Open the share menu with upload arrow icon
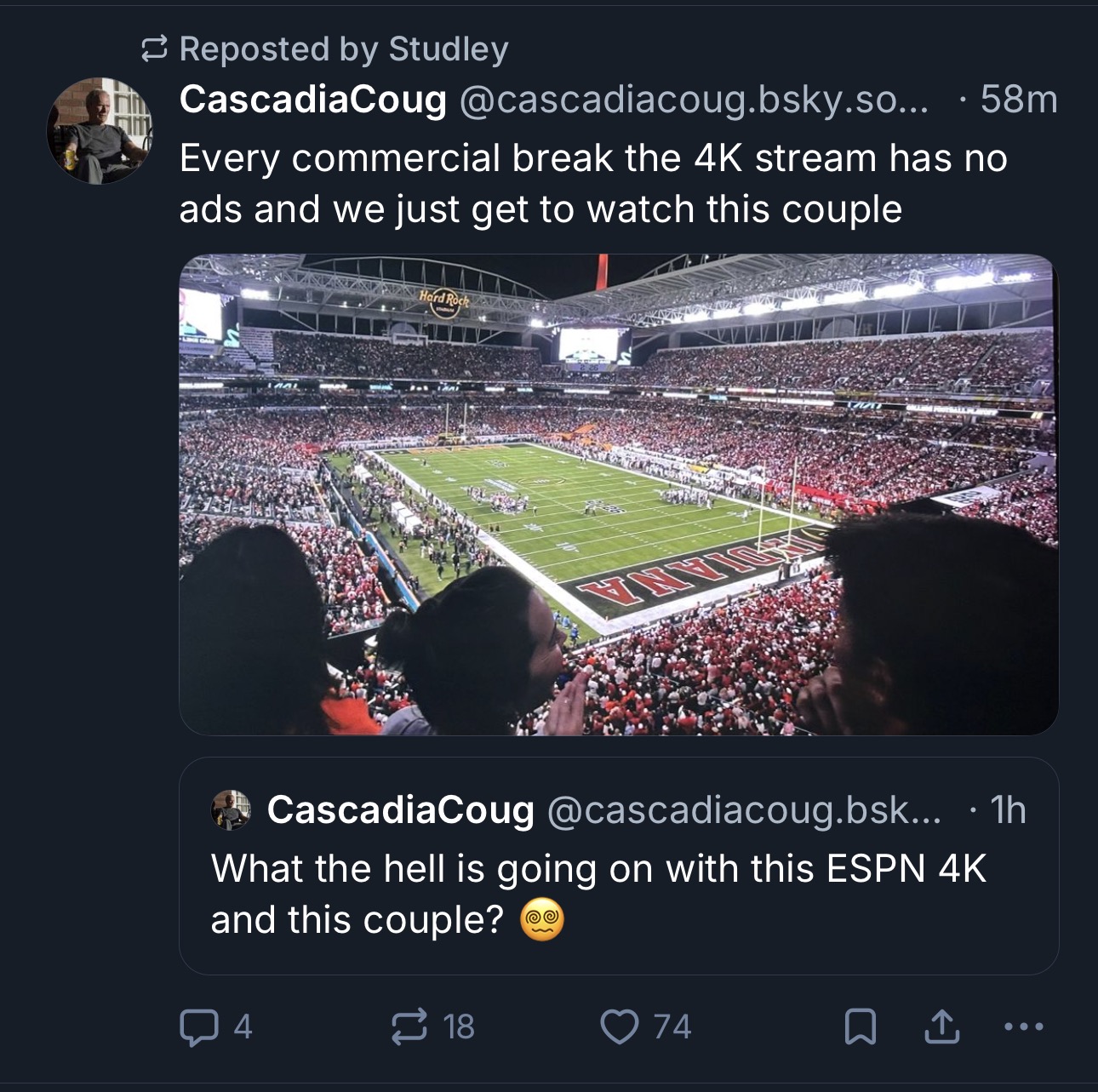 [942, 1026]
